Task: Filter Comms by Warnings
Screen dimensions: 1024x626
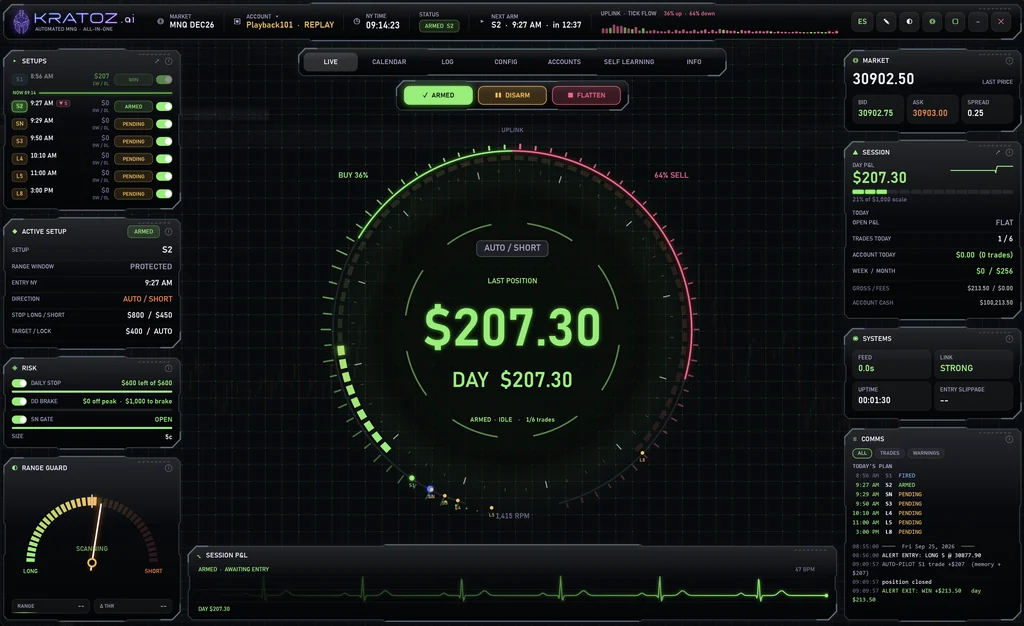Action: pos(926,453)
